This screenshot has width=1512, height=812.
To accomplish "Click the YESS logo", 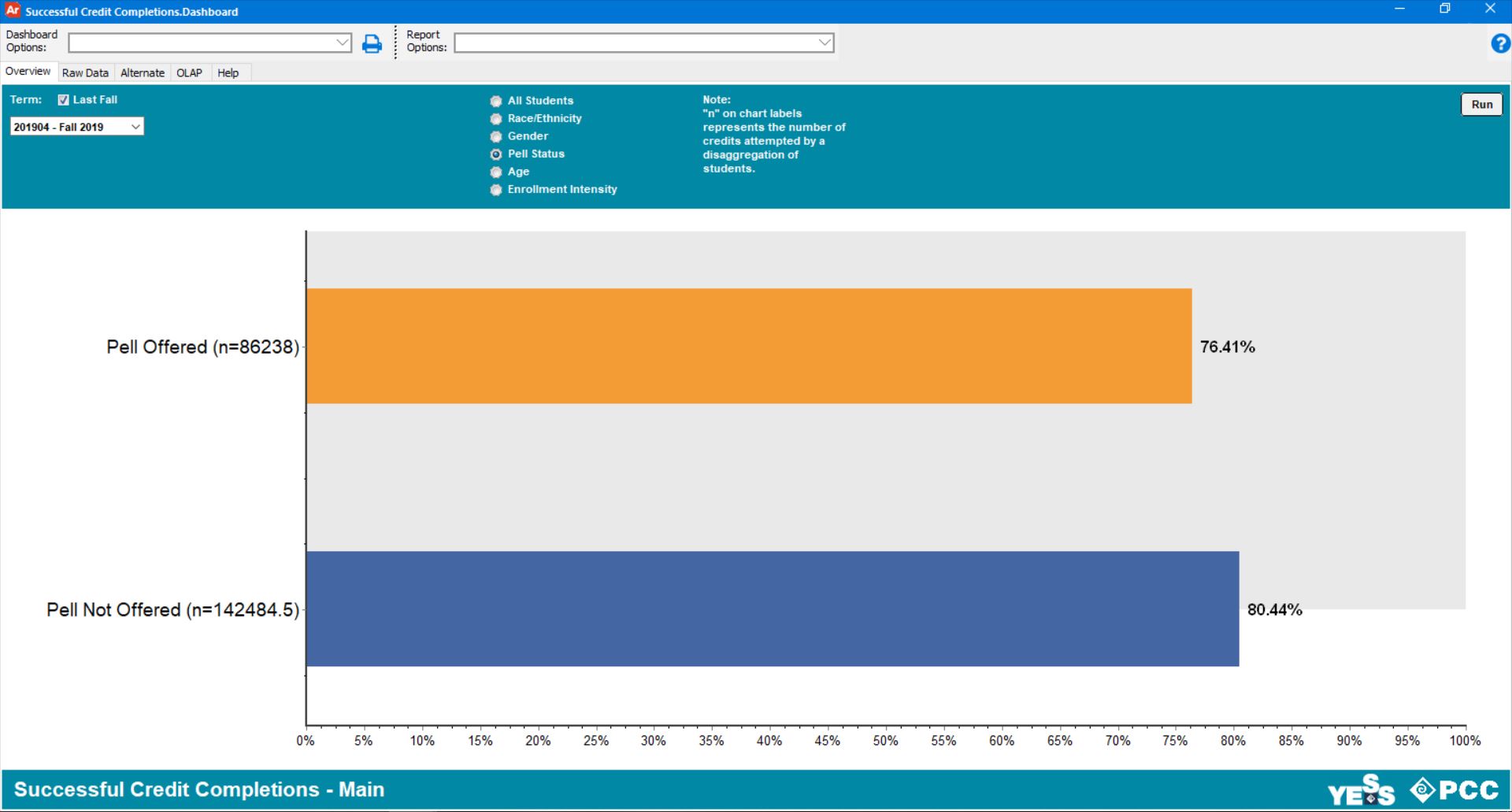I will 1361,791.
